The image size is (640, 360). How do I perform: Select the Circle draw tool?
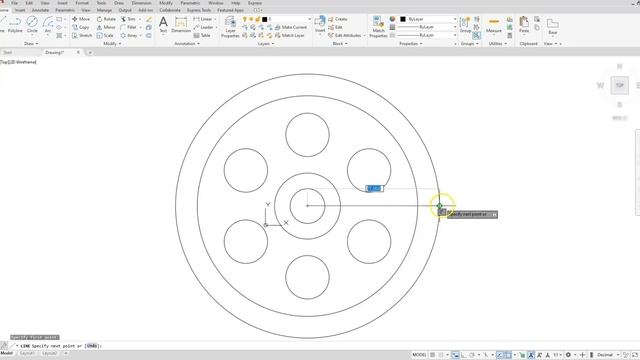32,24
